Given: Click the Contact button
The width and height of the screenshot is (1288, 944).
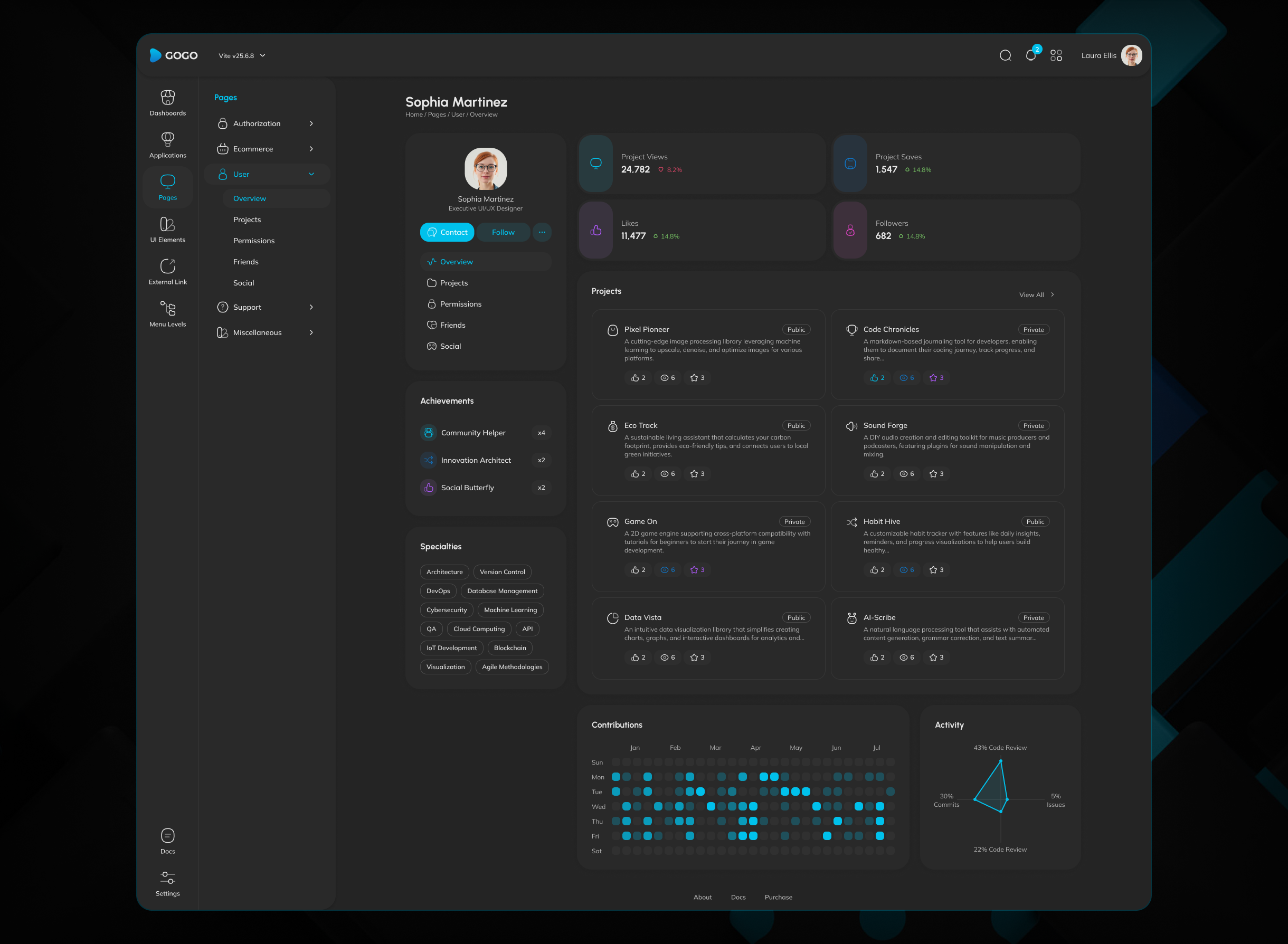Looking at the screenshot, I should 447,232.
